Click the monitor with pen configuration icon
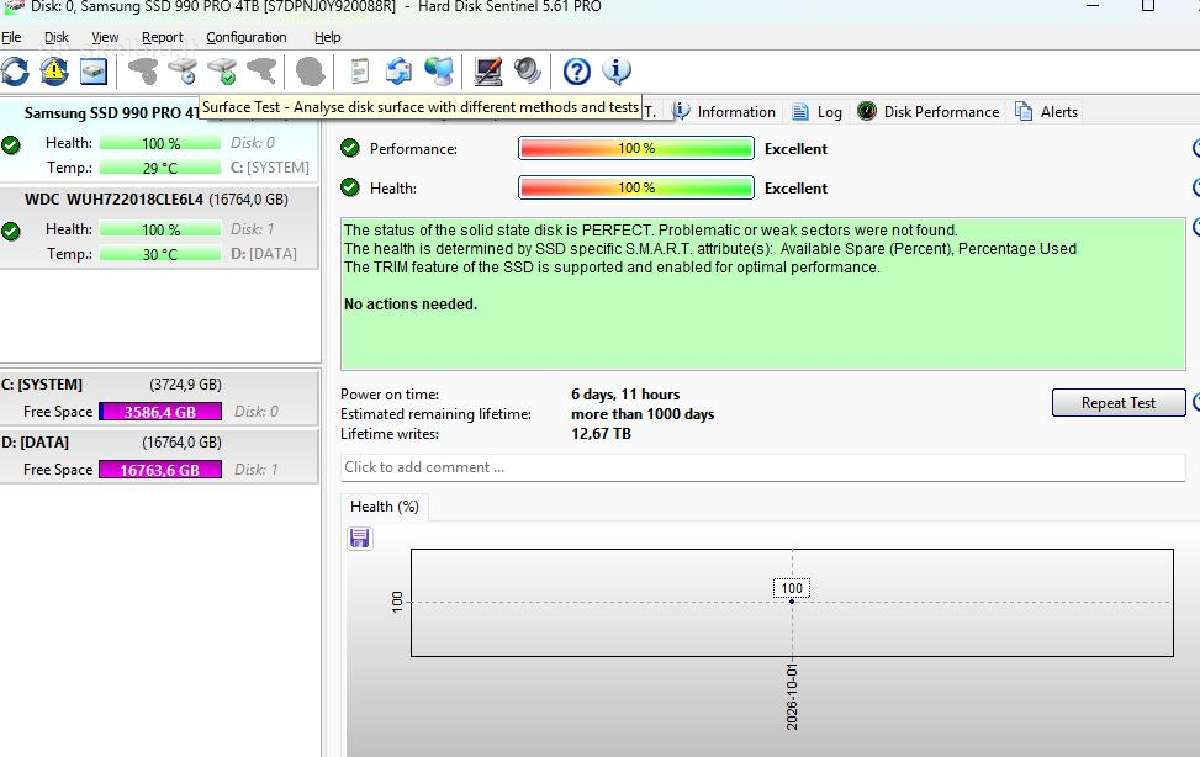 pyautogui.click(x=488, y=71)
